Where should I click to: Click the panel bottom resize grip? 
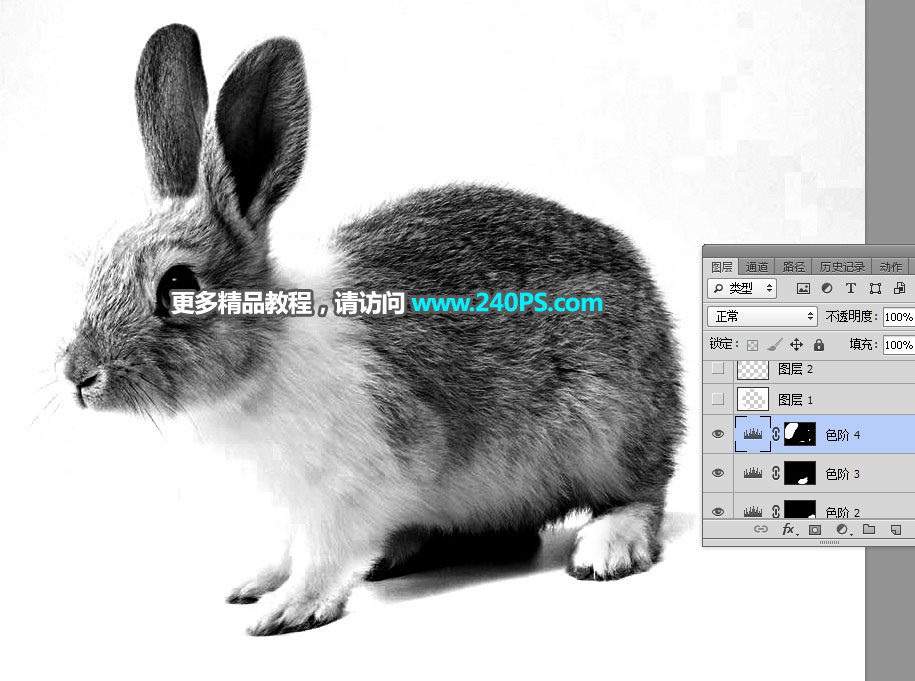[x=829, y=543]
